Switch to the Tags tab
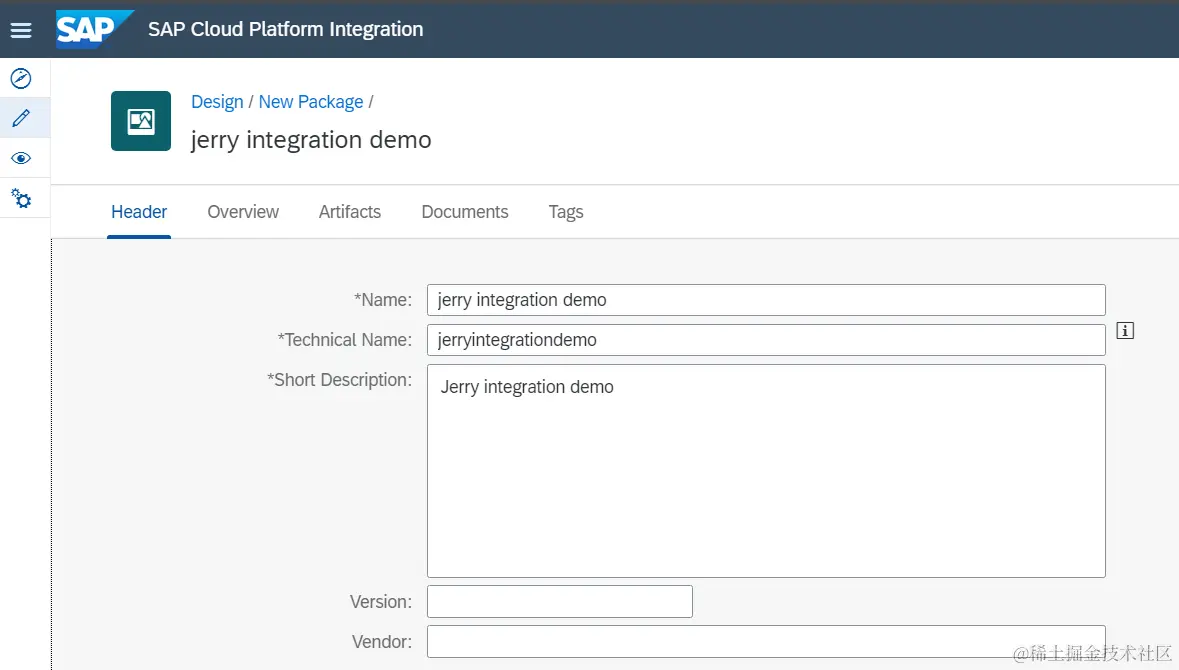 (565, 212)
